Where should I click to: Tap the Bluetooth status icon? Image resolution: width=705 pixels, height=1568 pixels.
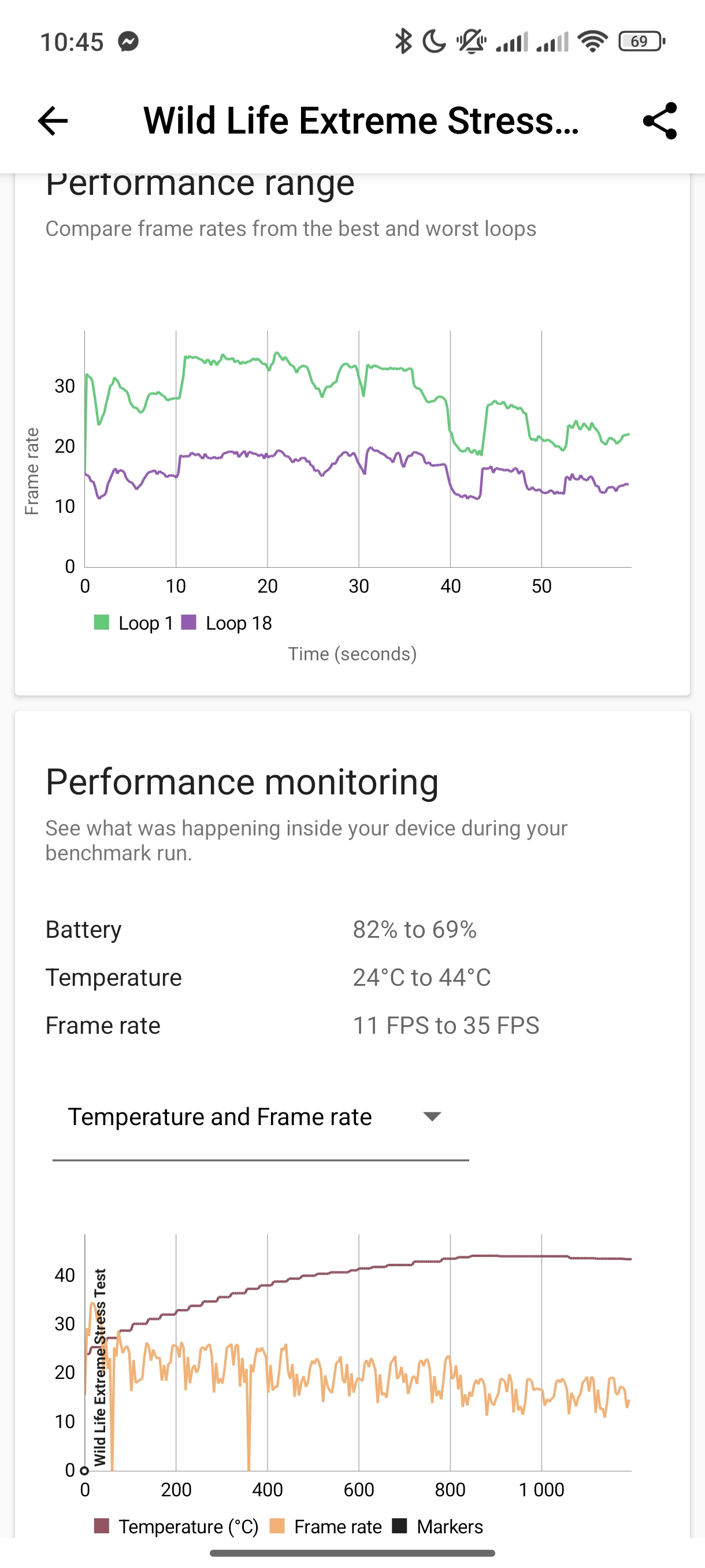click(x=403, y=42)
